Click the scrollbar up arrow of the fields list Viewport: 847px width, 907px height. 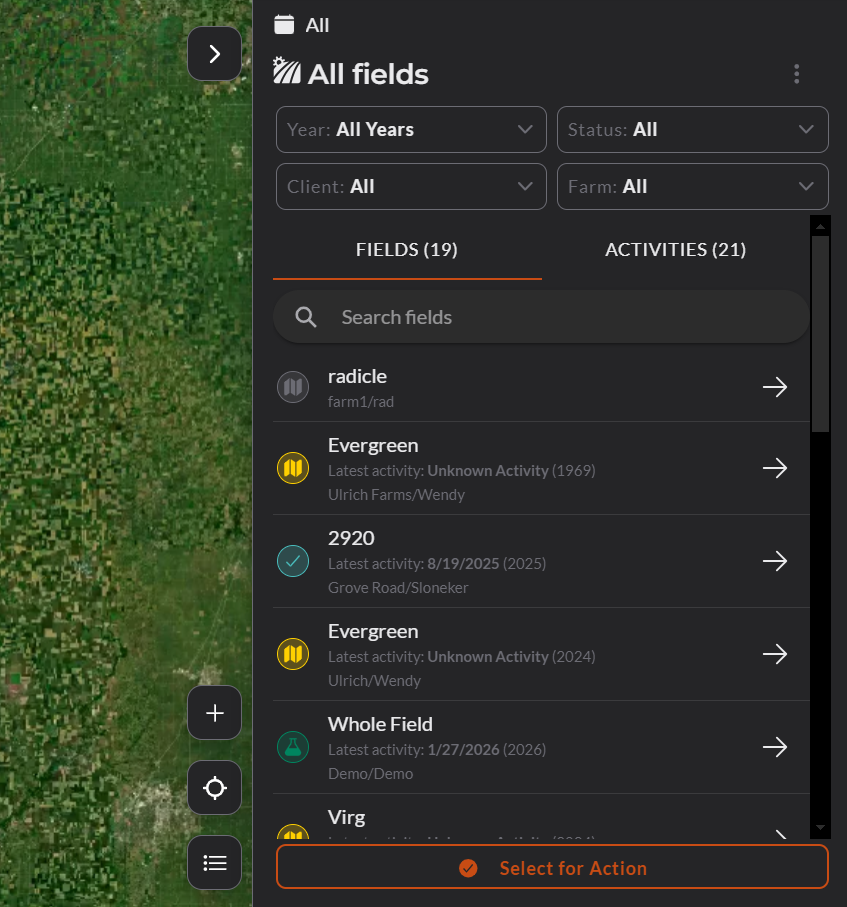pos(820,226)
